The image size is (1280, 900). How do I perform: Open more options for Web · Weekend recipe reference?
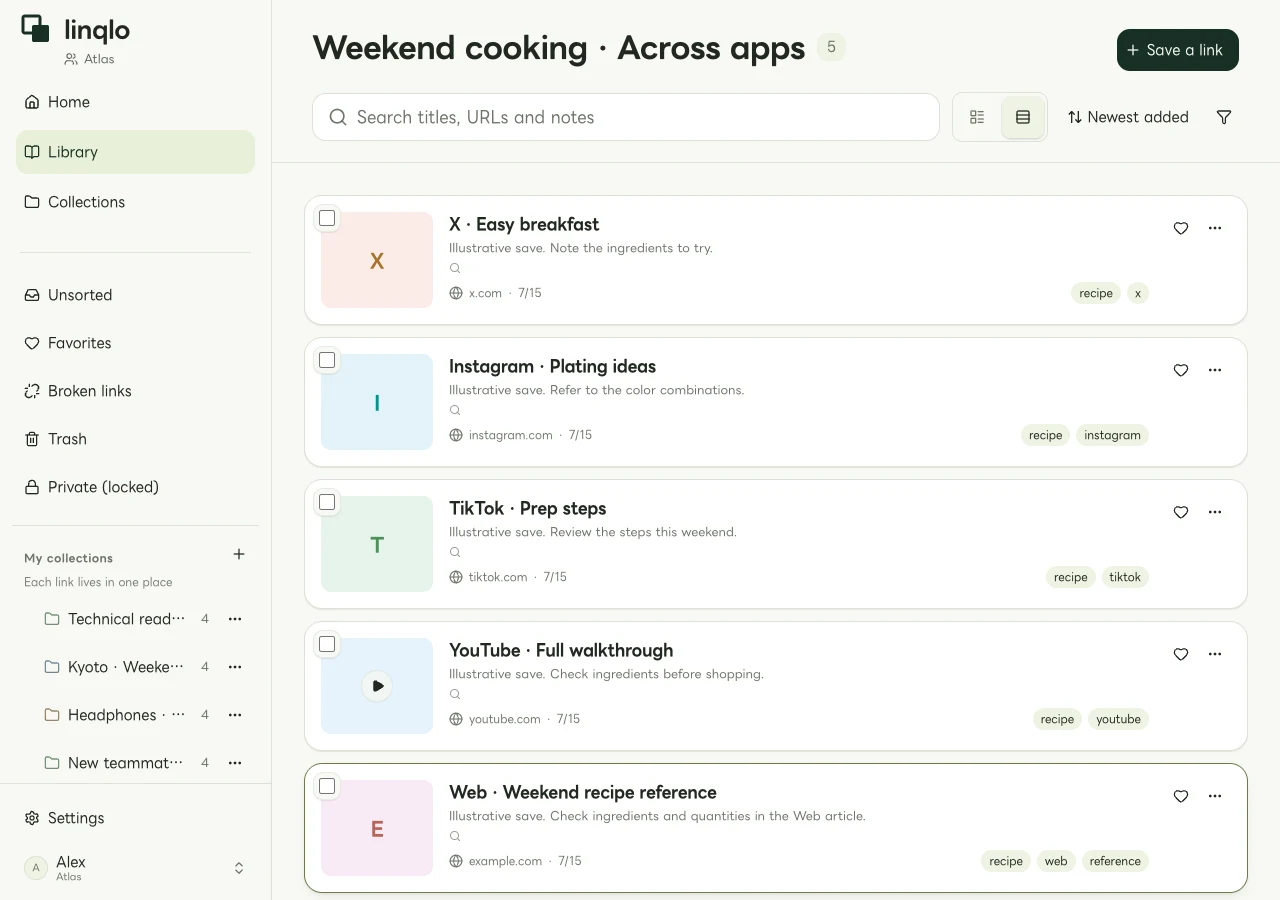pos(1215,796)
